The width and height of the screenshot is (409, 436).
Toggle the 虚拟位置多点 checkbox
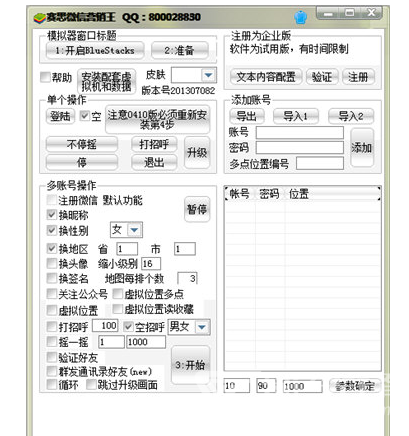[118, 293]
